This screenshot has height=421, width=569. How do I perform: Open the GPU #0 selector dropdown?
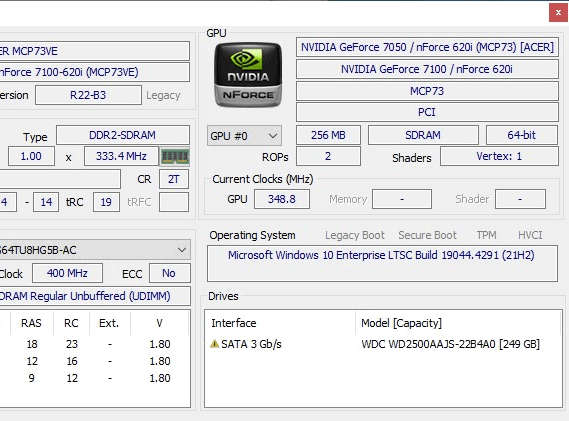pos(244,136)
